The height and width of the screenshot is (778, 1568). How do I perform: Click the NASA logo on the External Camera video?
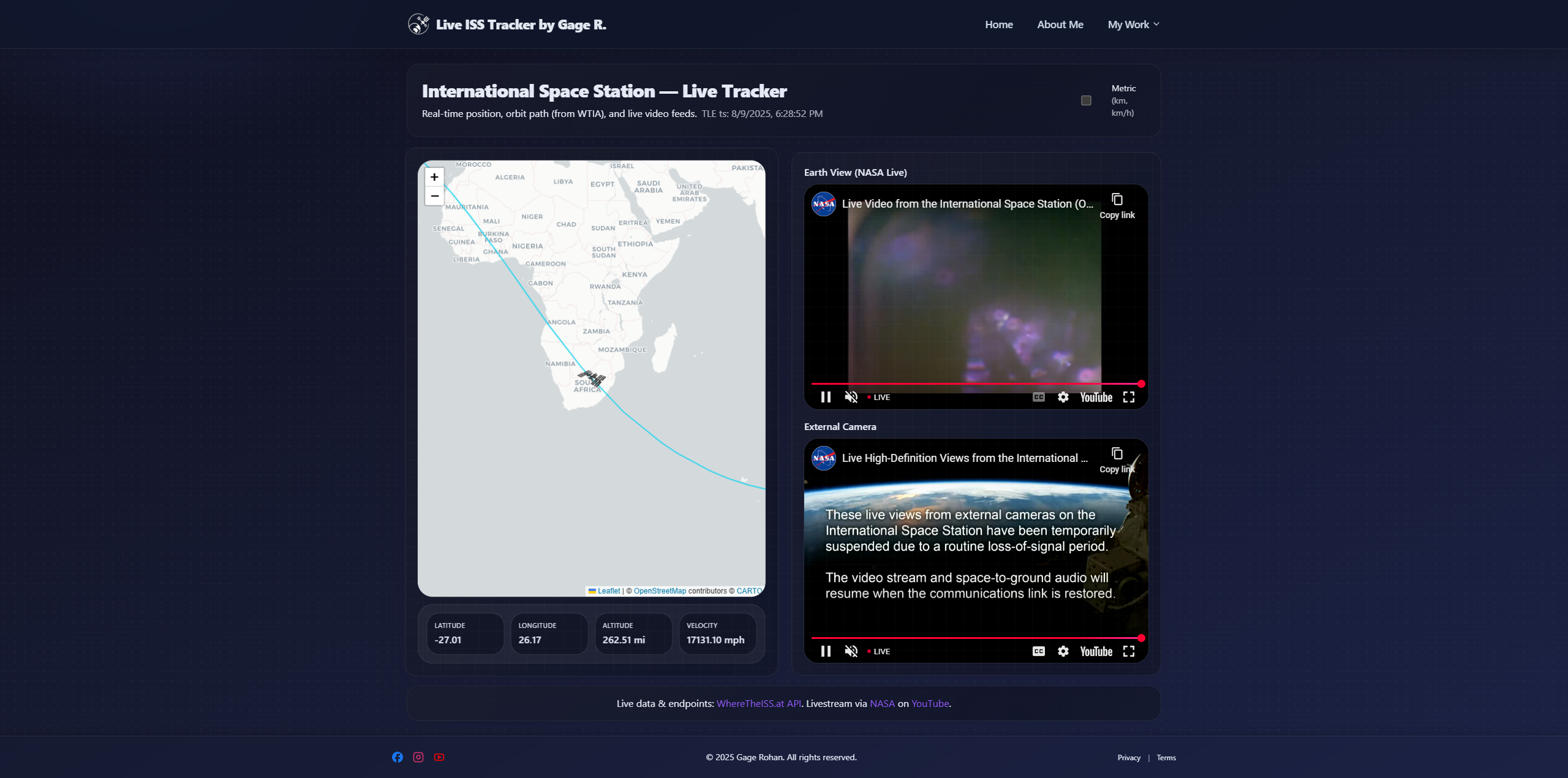tap(824, 458)
